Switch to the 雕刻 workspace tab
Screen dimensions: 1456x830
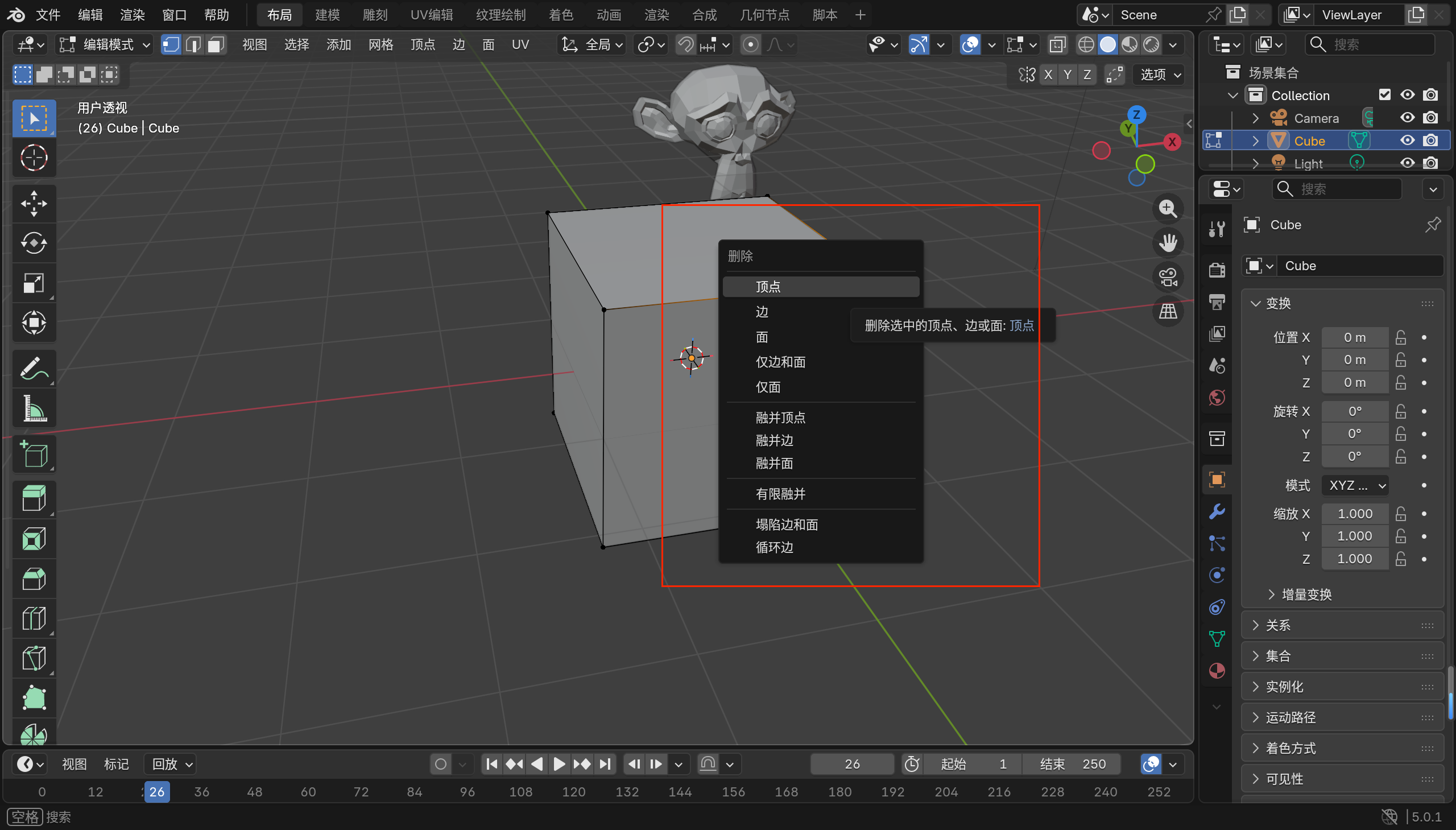(374, 15)
